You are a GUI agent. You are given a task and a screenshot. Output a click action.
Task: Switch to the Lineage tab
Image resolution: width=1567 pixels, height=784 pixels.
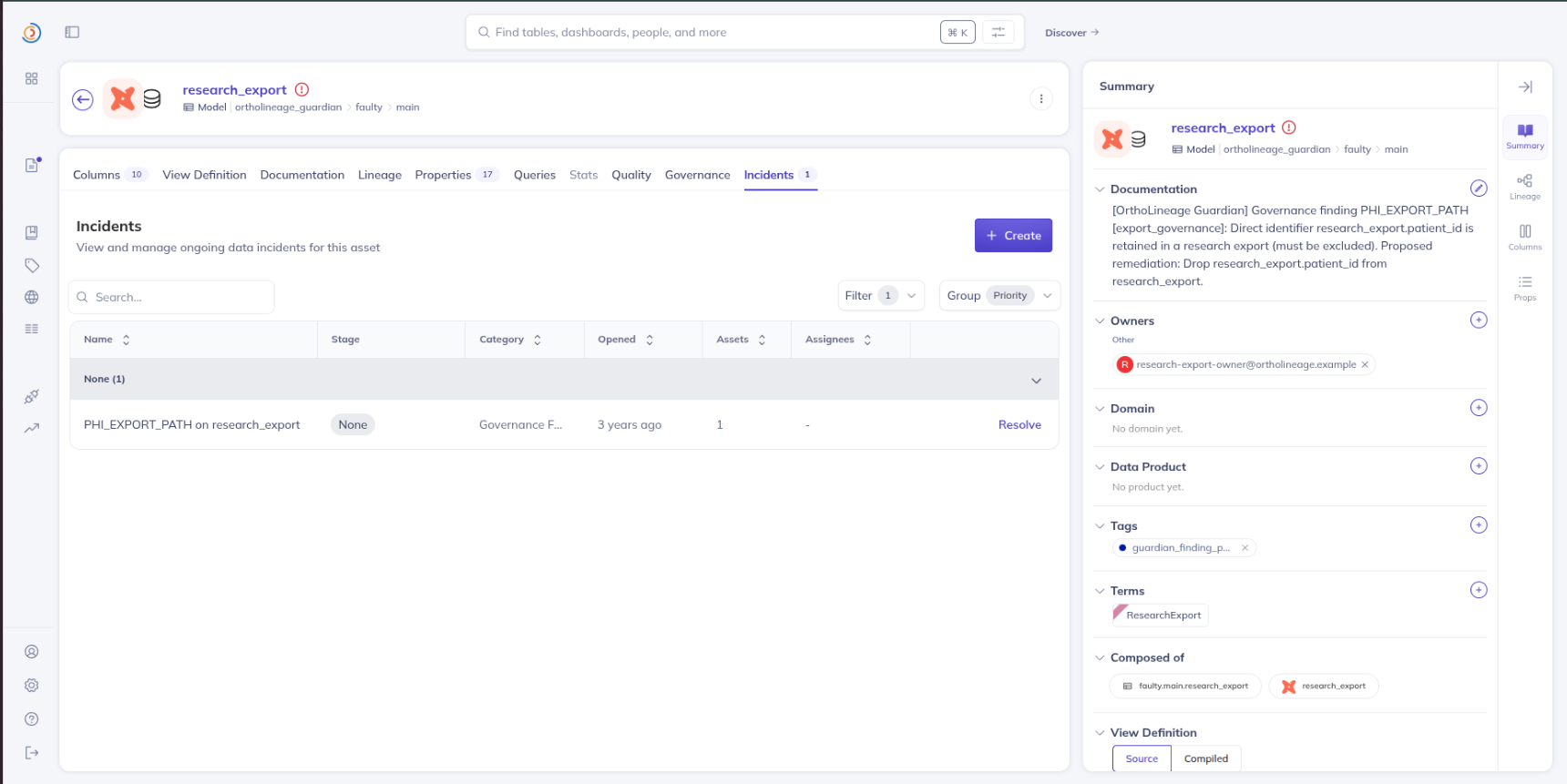[380, 175]
